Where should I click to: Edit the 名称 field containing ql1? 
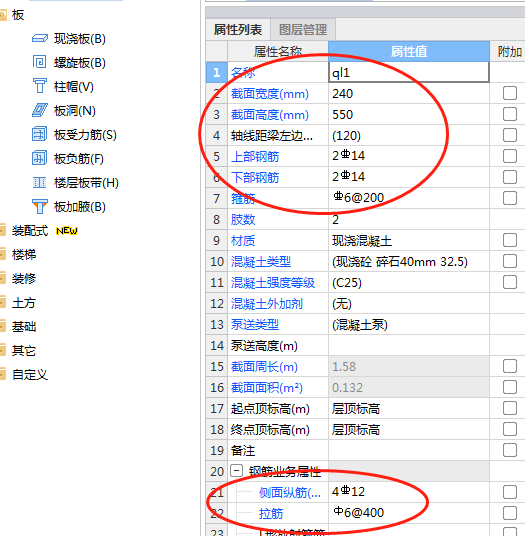[409, 72]
